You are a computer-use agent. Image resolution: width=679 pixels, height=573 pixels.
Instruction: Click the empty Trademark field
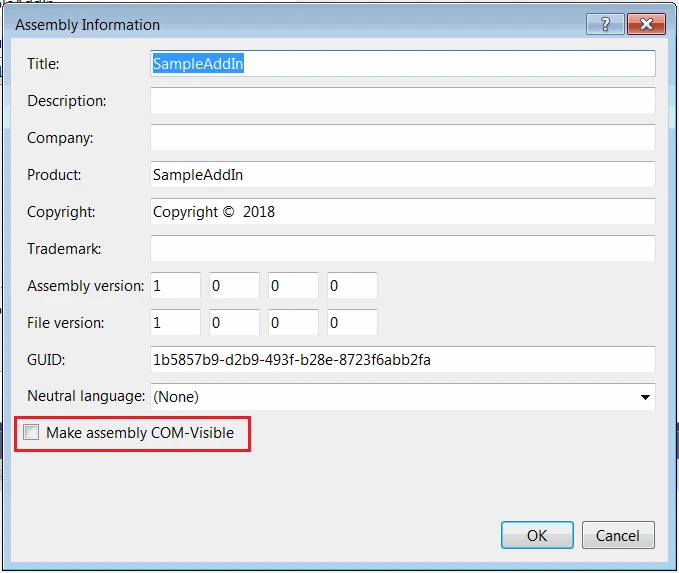click(403, 249)
